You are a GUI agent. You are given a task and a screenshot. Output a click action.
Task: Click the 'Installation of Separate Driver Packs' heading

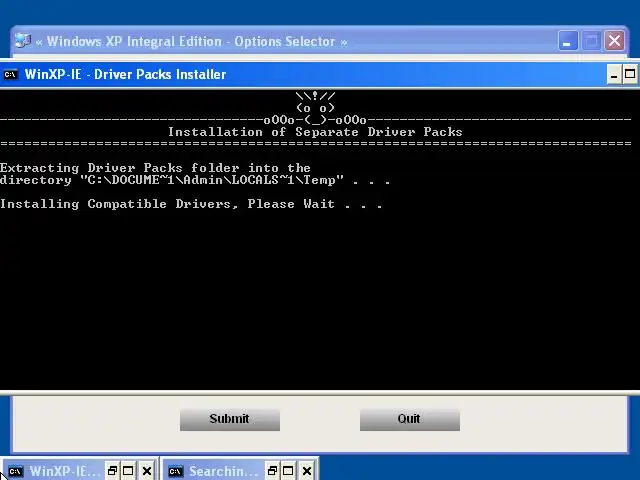coord(315,132)
